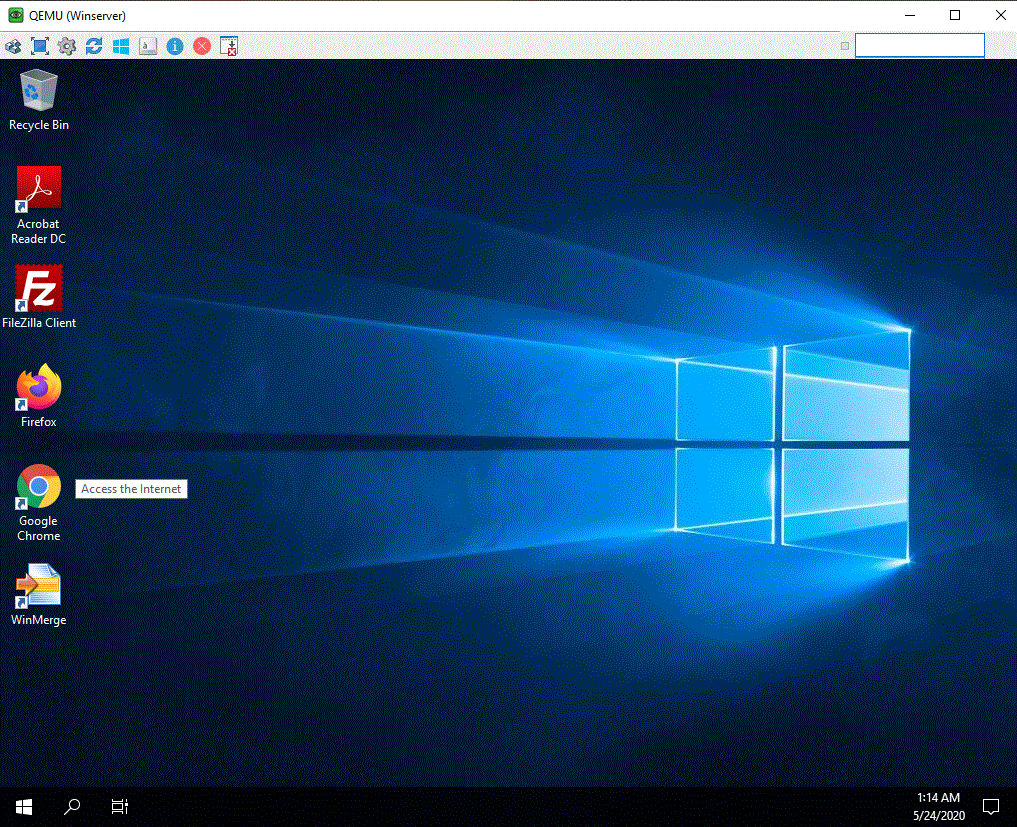
Task: Click the small square beside the toolbar field
Action: pyautogui.click(x=844, y=46)
